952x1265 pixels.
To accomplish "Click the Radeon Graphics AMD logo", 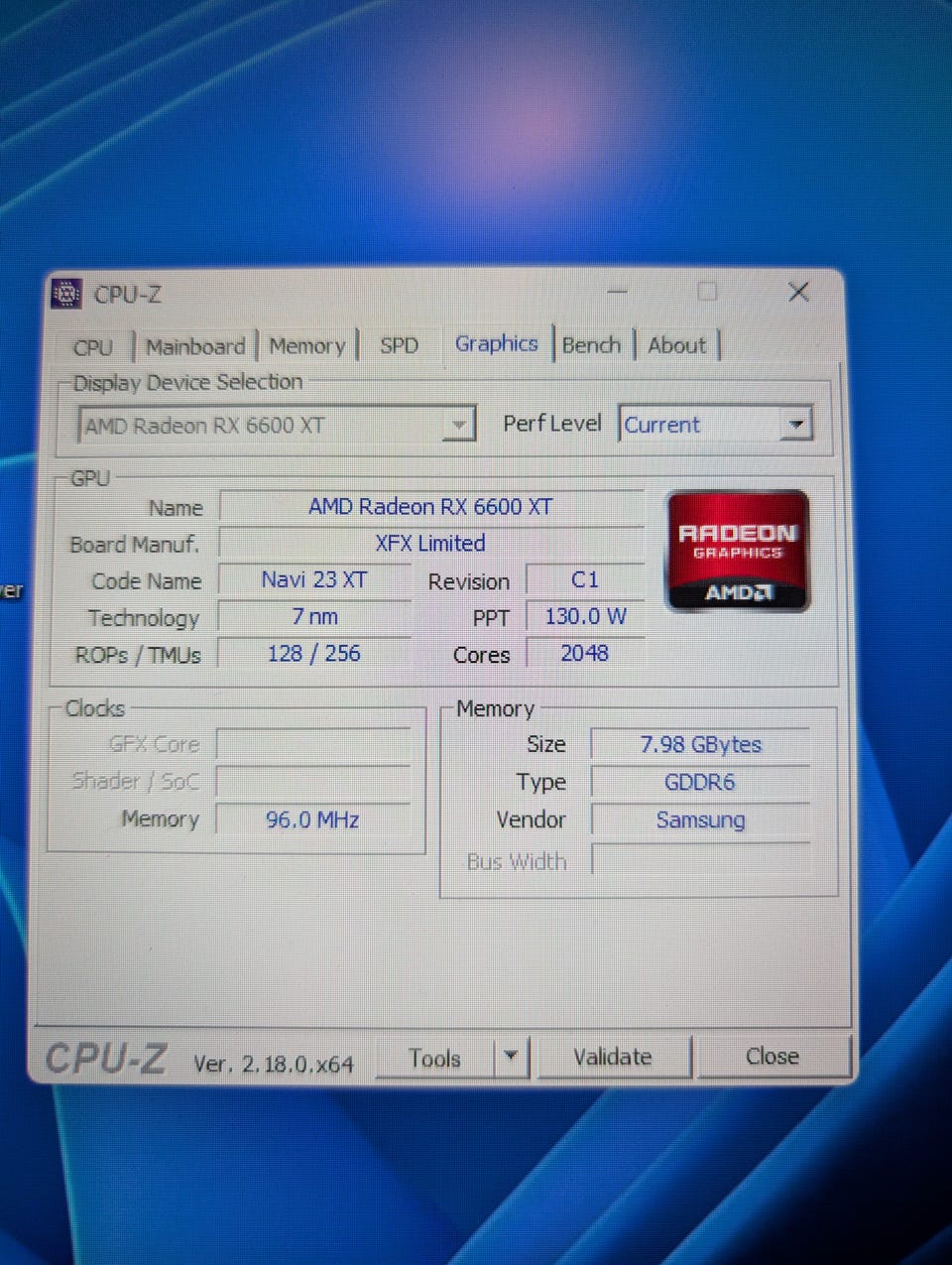I will pyautogui.click(x=738, y=551).
